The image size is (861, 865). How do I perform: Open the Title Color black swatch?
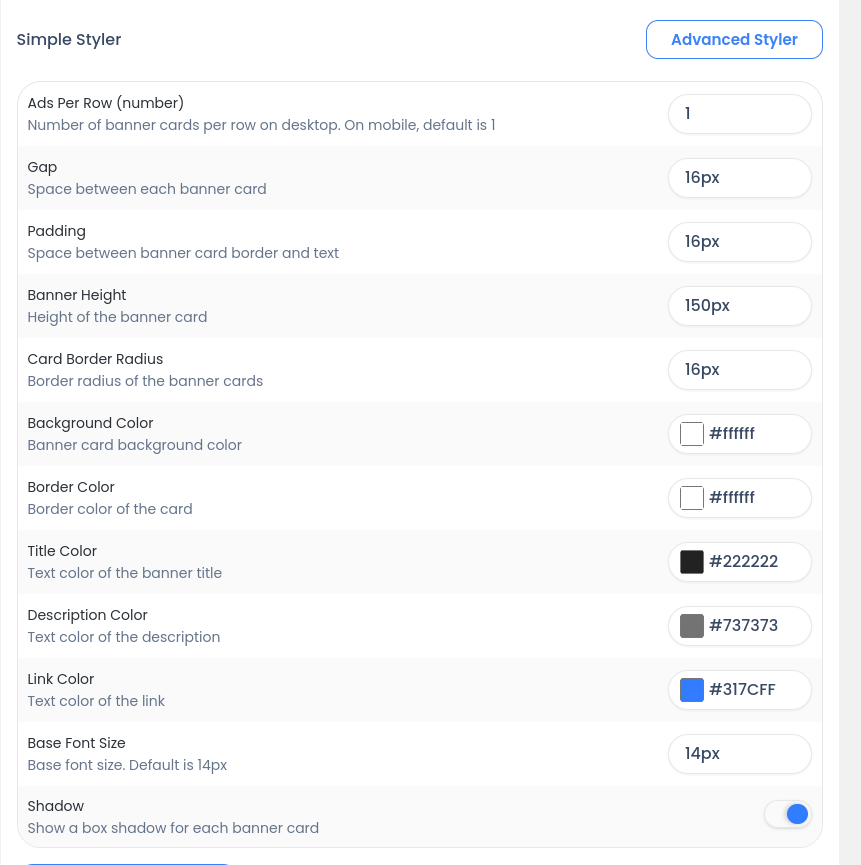click(x=692, y=562)
